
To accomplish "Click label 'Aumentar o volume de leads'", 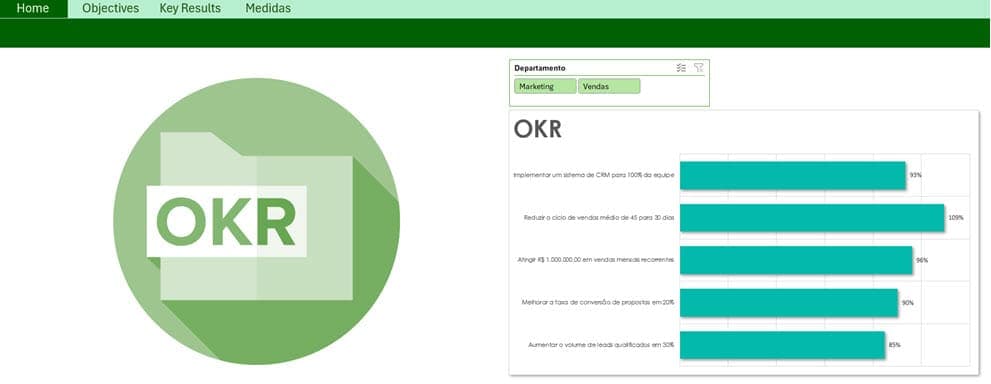I will click(x=601, y=345).
